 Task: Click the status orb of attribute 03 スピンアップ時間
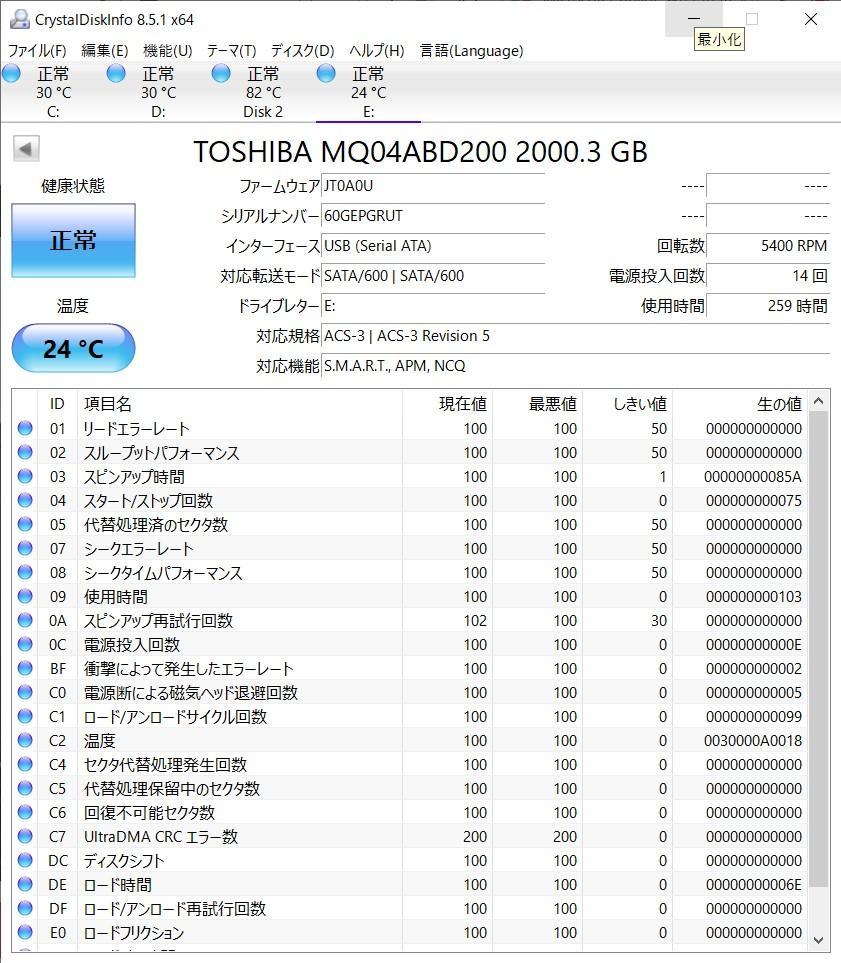click(x=25, y=476)
